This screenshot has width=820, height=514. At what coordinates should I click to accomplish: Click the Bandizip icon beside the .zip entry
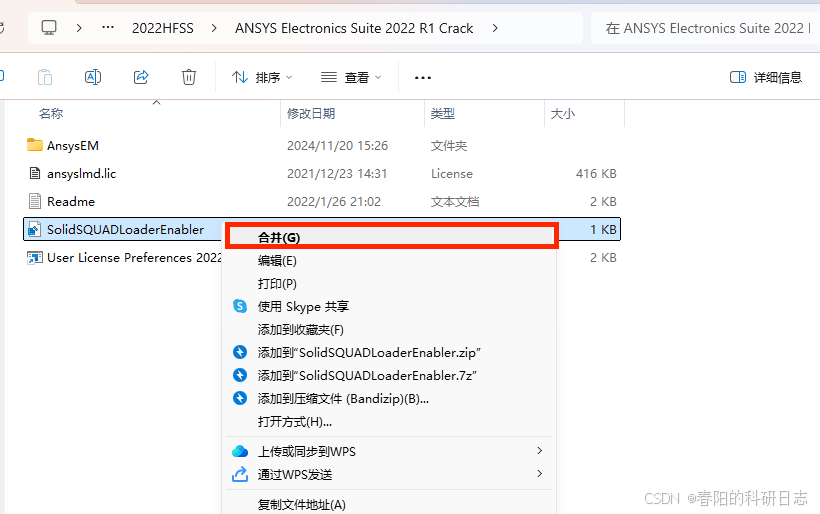pyautogui.click(x=240, y=352)
